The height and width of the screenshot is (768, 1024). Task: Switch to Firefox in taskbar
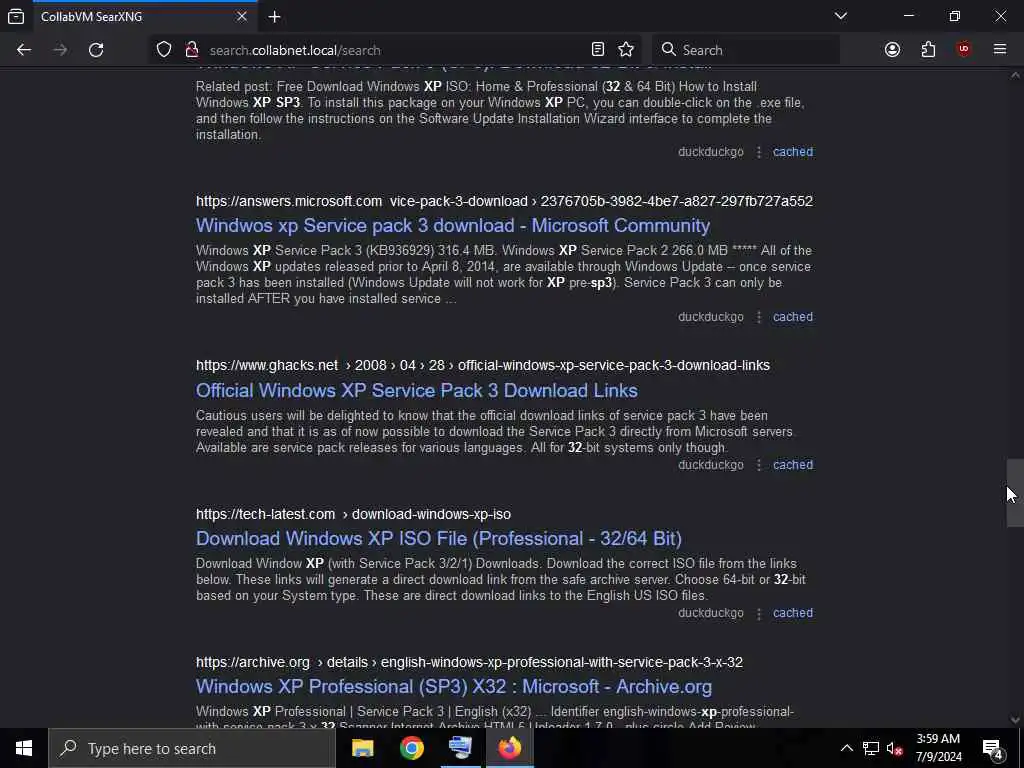510,748
